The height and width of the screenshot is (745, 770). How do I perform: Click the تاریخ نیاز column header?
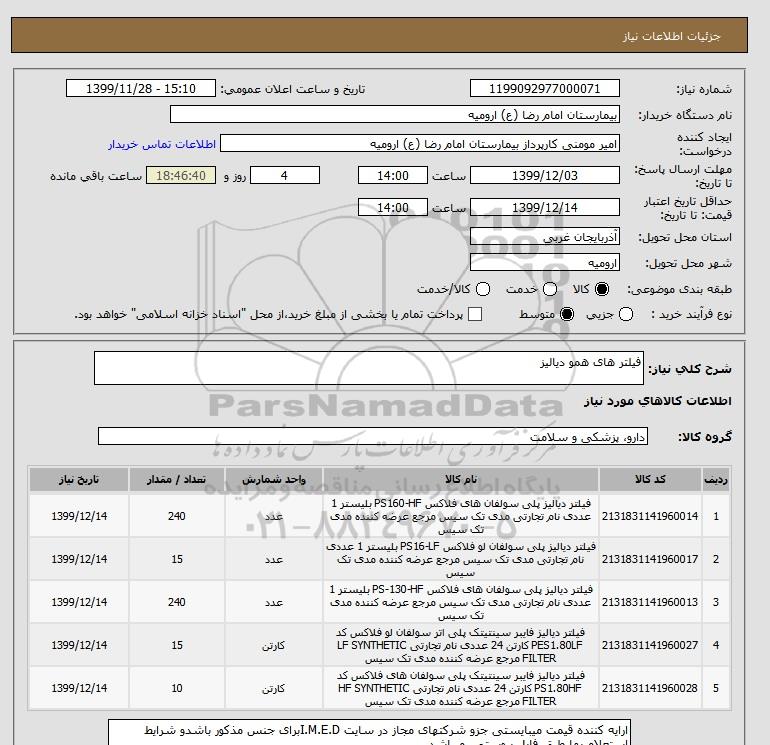click(x=79, y=479)
